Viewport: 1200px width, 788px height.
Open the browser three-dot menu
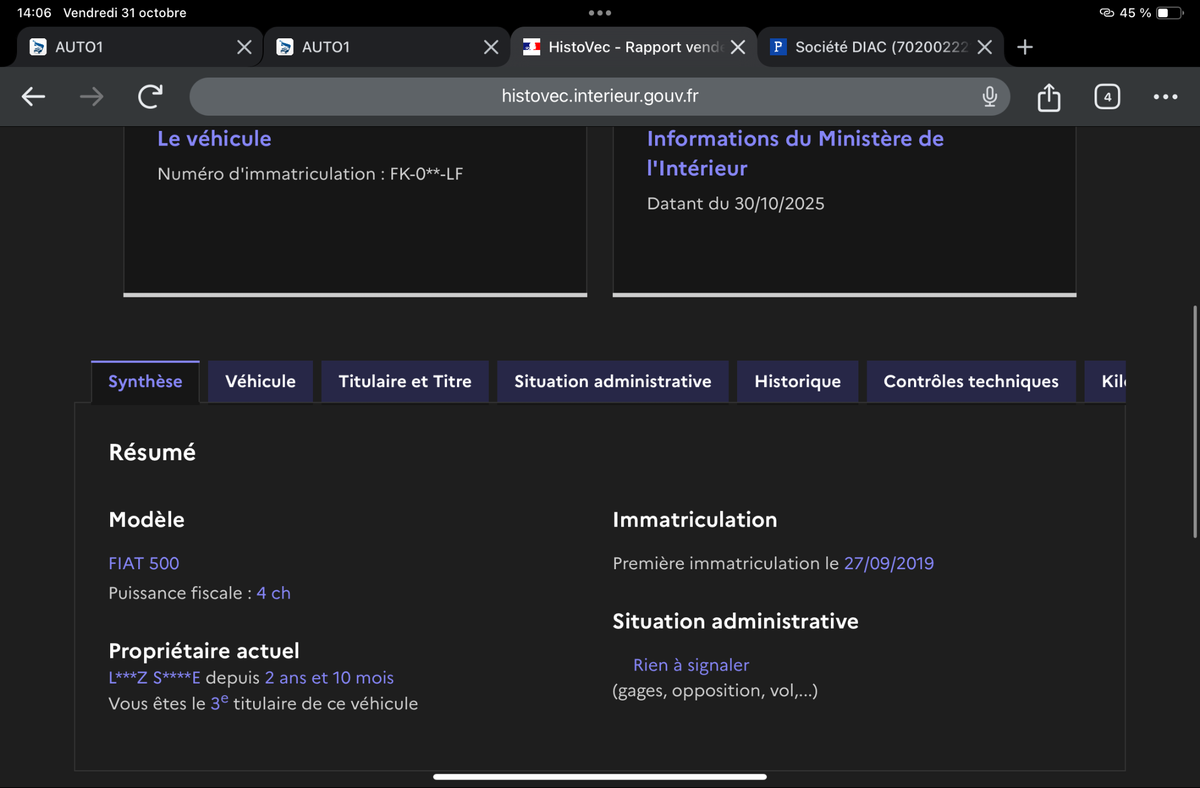click(1165, 97)
